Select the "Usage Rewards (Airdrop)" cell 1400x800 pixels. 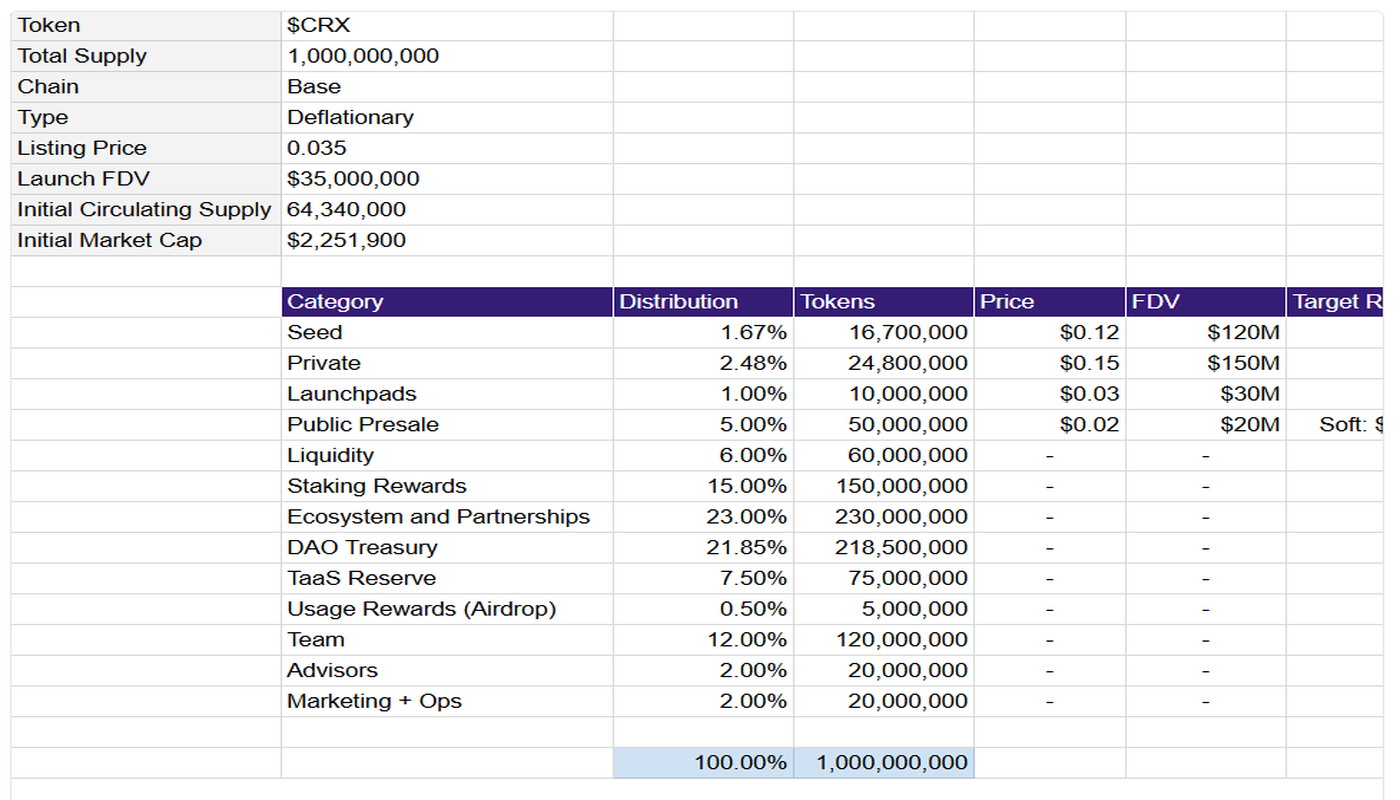click(x=447, y=610)
